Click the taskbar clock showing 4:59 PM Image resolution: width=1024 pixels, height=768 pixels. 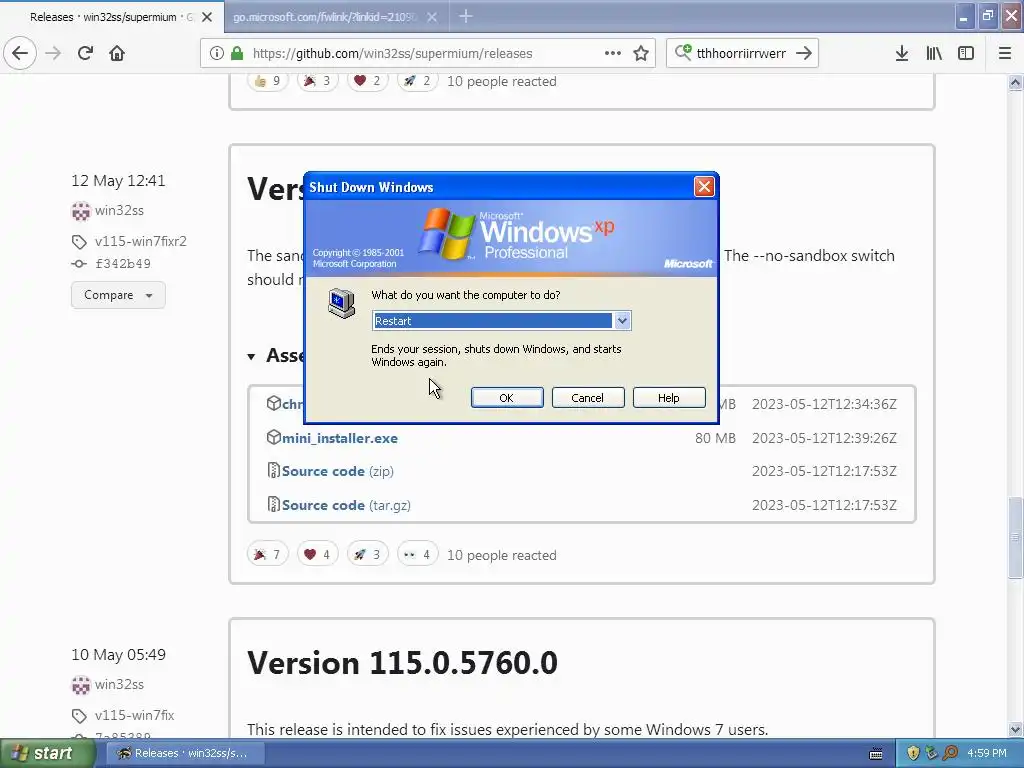987,753
